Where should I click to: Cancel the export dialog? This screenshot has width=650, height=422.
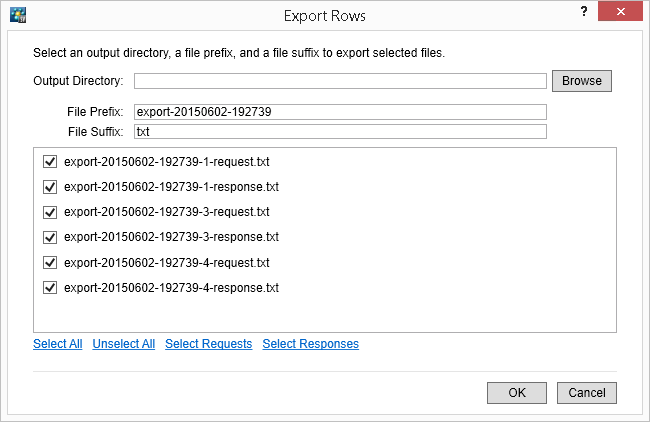click(x=587, y=393)
